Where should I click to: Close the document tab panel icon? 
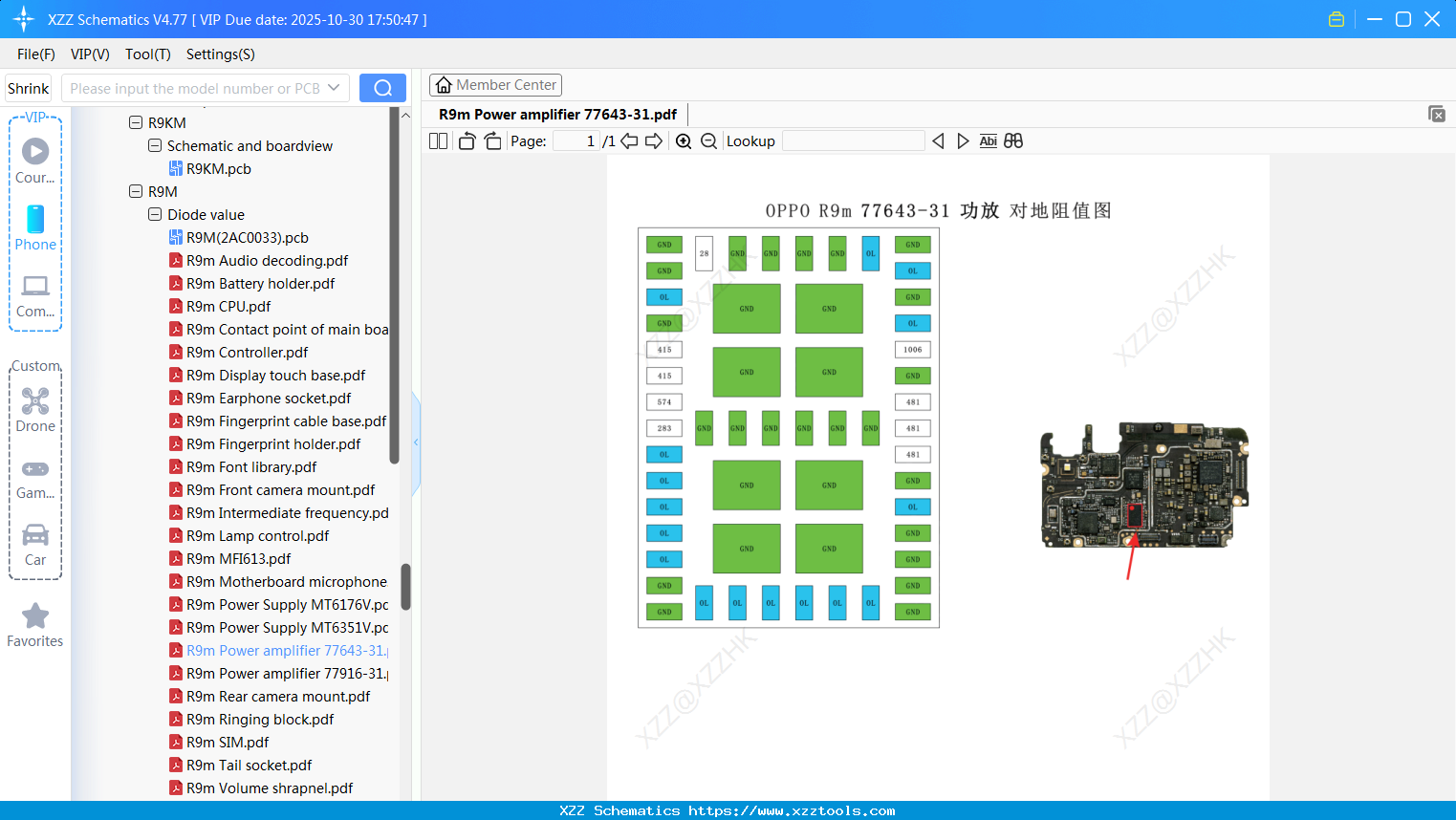click(1437, 114)
